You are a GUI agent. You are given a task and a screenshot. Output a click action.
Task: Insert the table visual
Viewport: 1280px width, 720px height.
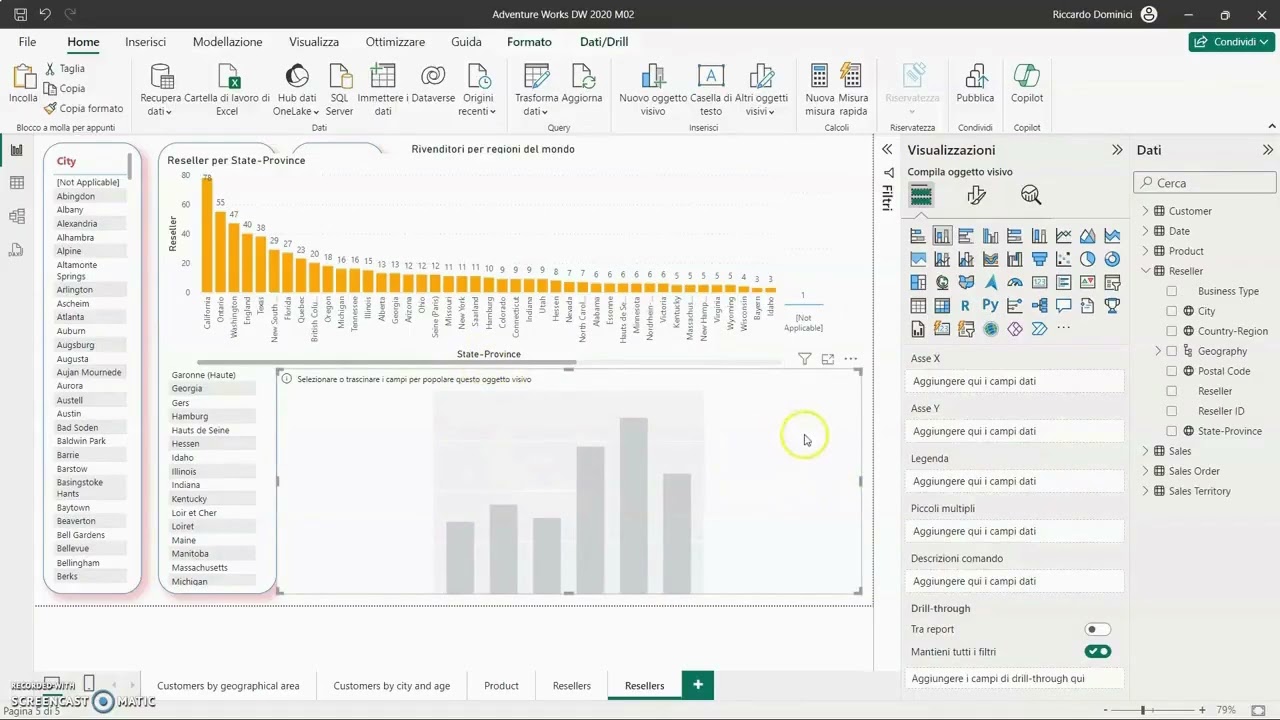(918, 305)
